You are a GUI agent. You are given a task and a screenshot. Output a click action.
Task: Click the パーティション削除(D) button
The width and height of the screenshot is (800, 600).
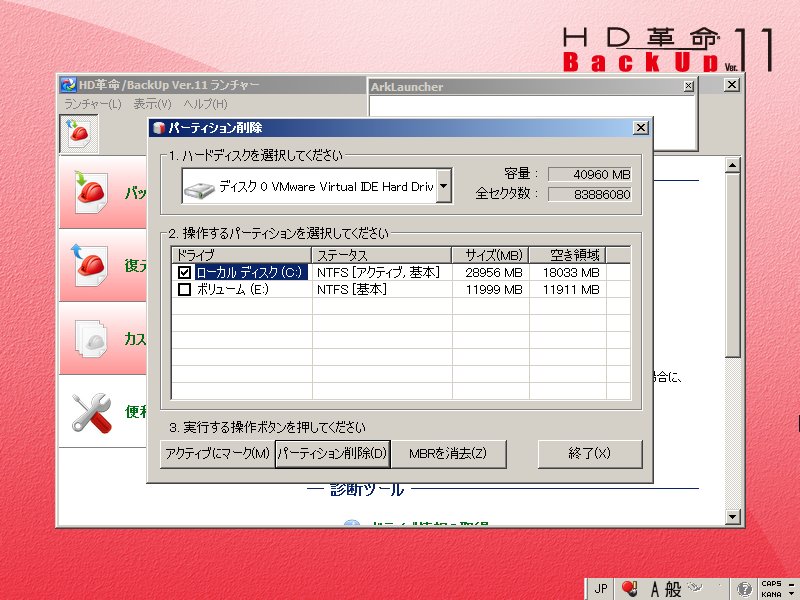pos(333,454)
